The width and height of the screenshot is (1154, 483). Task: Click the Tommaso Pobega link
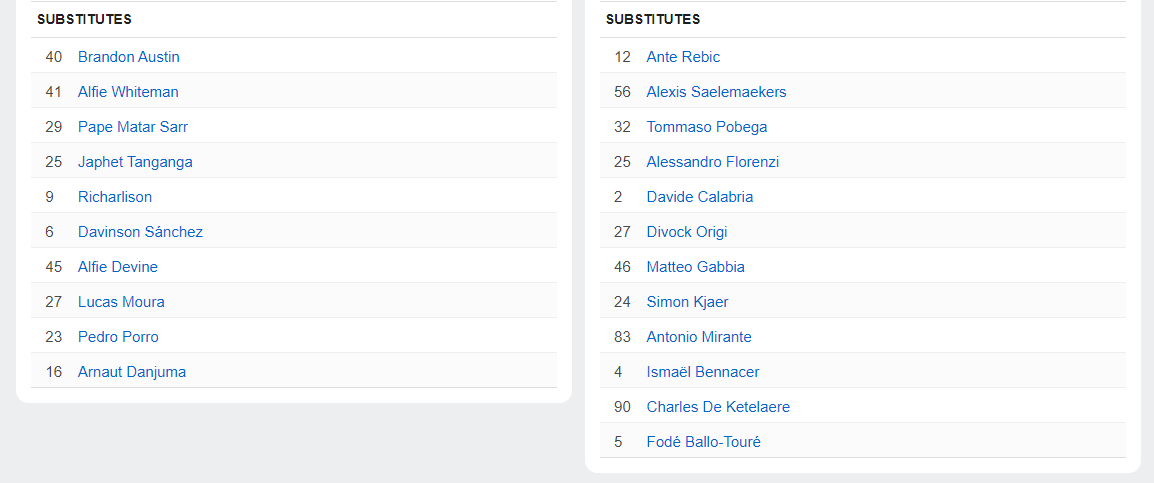(x=707, y=127)
